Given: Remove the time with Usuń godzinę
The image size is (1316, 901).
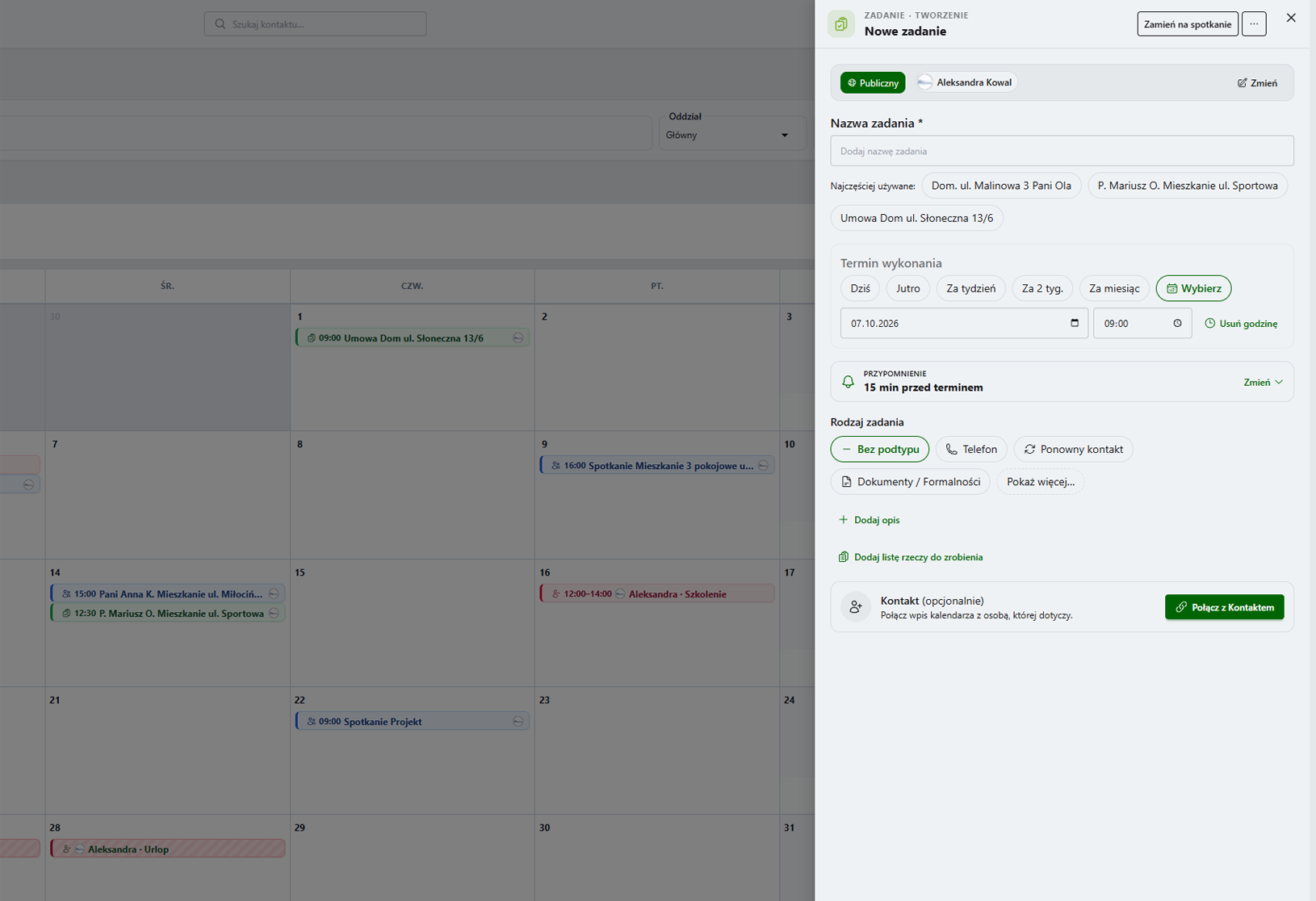Looking at the screenshot, I should coord(1241,324).
